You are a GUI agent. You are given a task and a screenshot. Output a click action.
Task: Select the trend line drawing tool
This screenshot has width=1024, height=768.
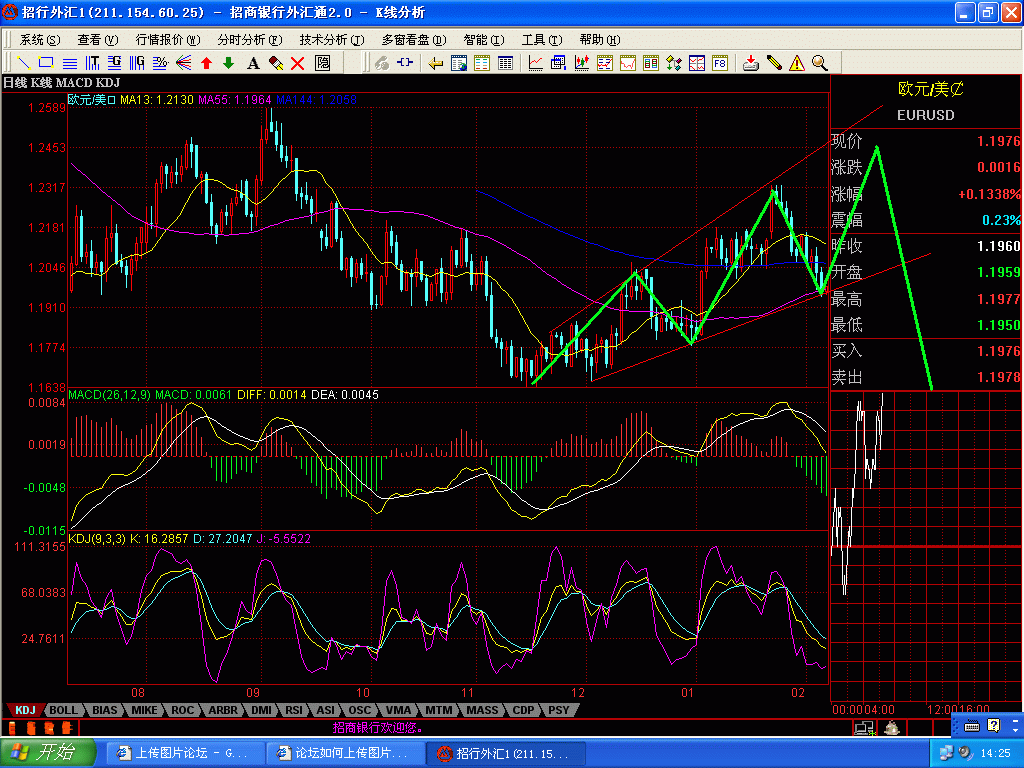coord(22,63)
